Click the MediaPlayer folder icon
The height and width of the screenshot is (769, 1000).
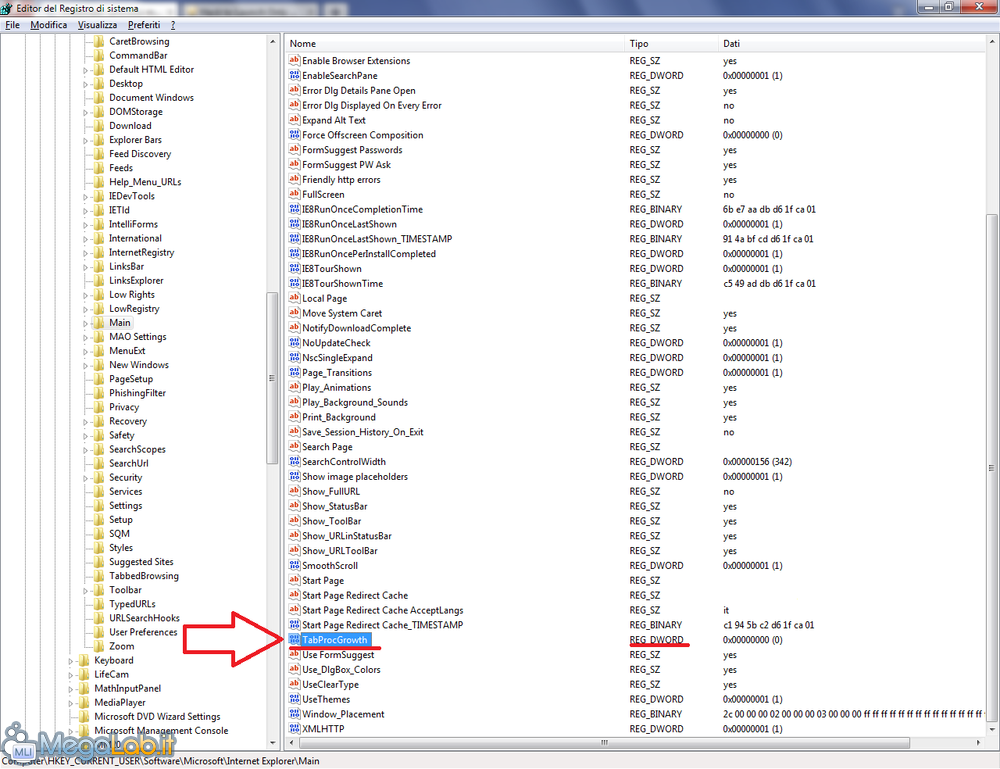[84, 702]
